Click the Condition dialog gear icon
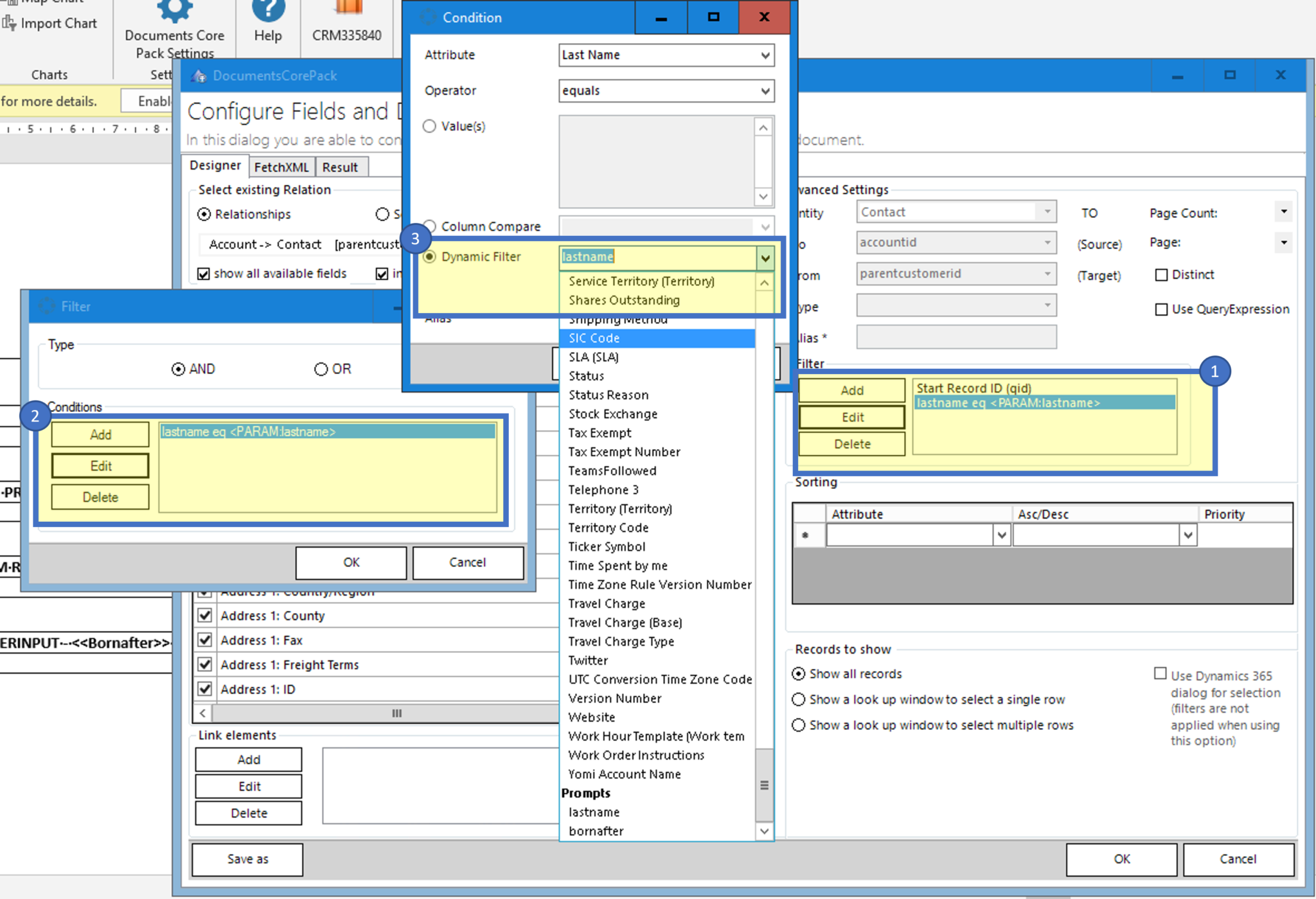 427,17
